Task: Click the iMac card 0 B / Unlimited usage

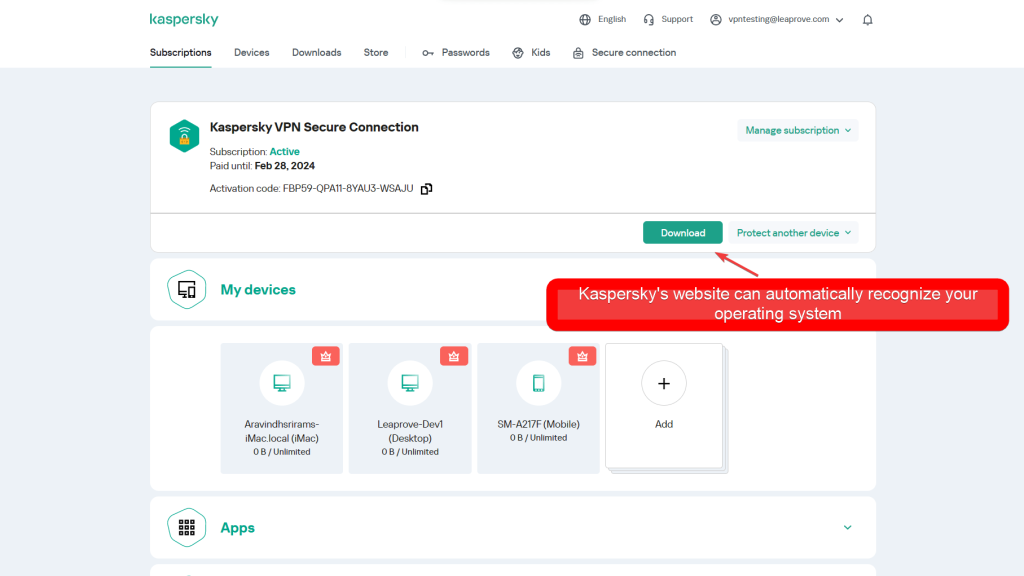Action: point(281,452)
